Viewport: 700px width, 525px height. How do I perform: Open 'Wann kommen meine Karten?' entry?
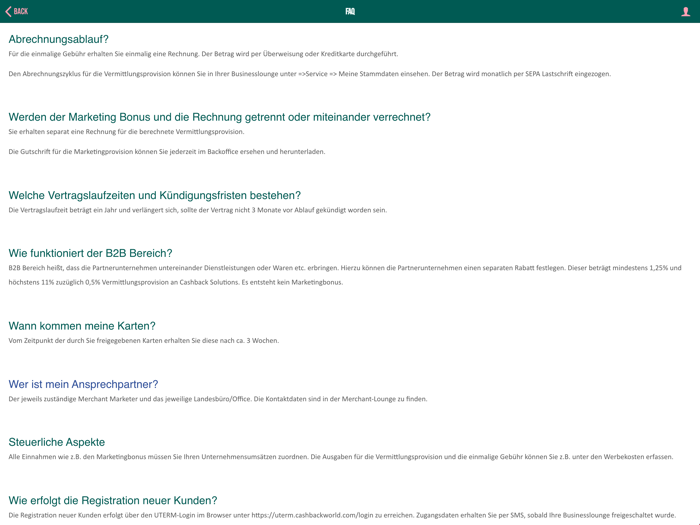(x=82, y=326)
